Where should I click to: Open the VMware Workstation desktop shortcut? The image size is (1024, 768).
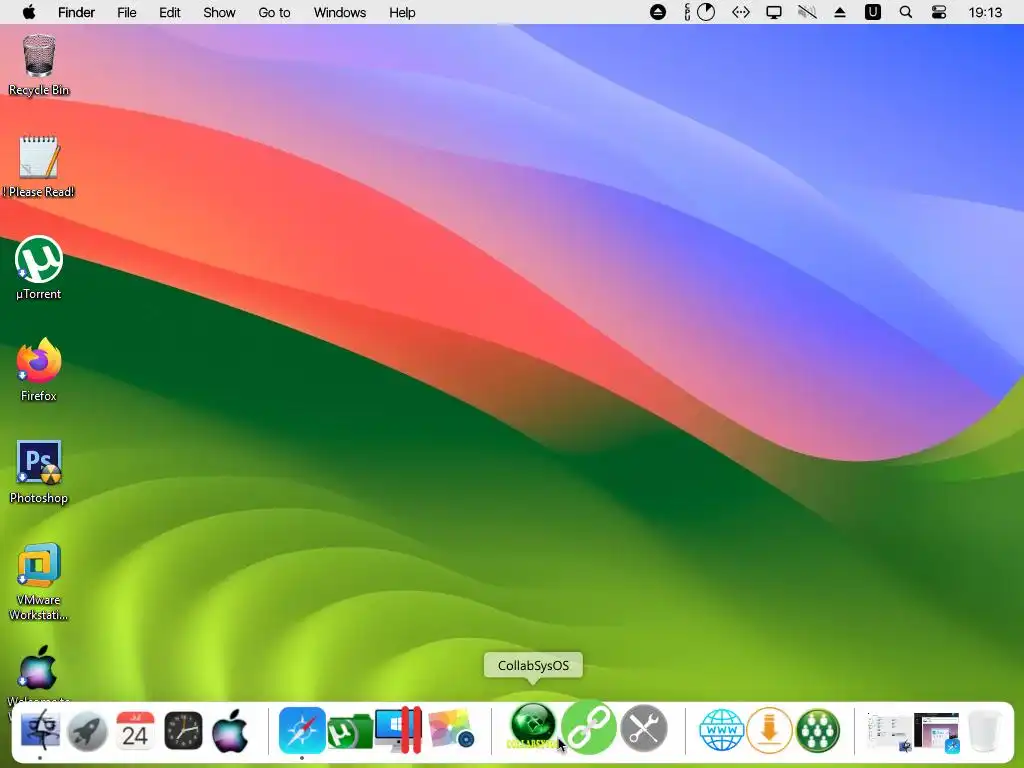tap(39, 581)
